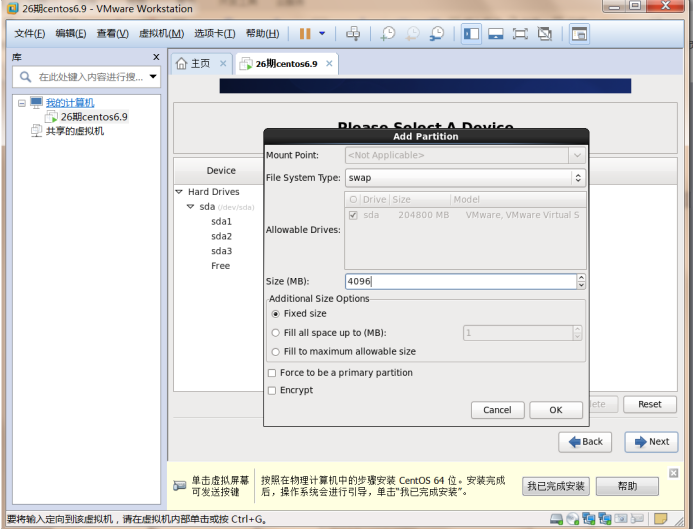
Task: Increase the Size (MB) value
Action: click(582, 278)
